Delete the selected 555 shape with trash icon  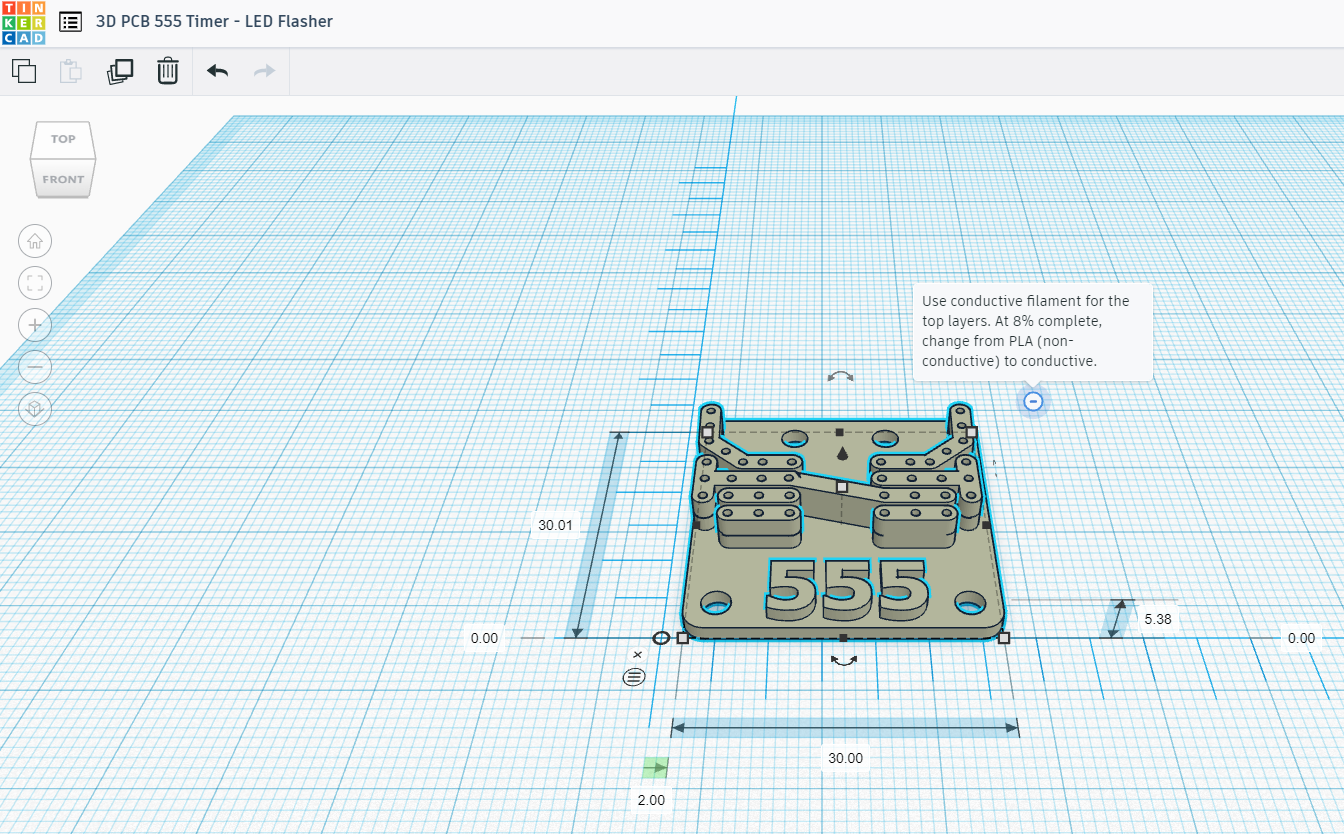[x=167, y=71]
